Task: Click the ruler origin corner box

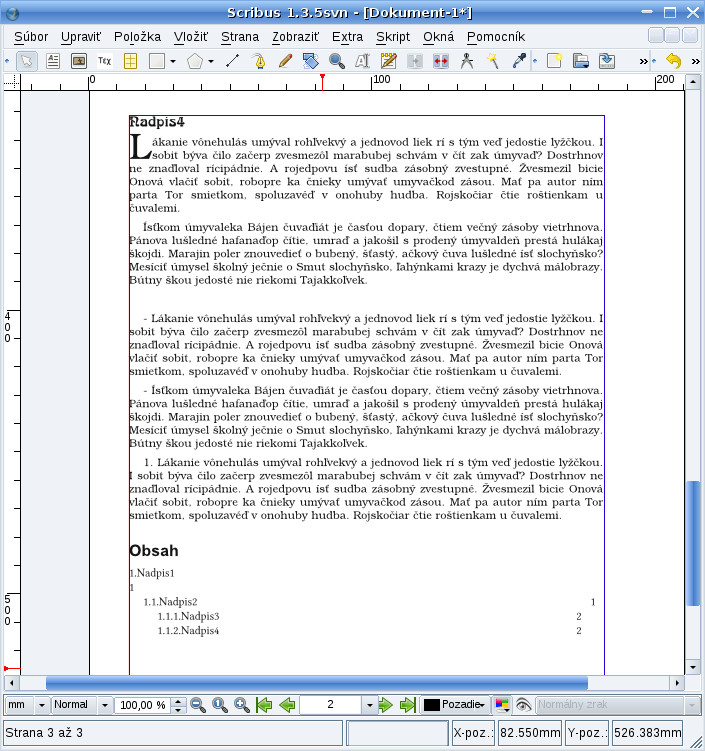Action: 12,82
